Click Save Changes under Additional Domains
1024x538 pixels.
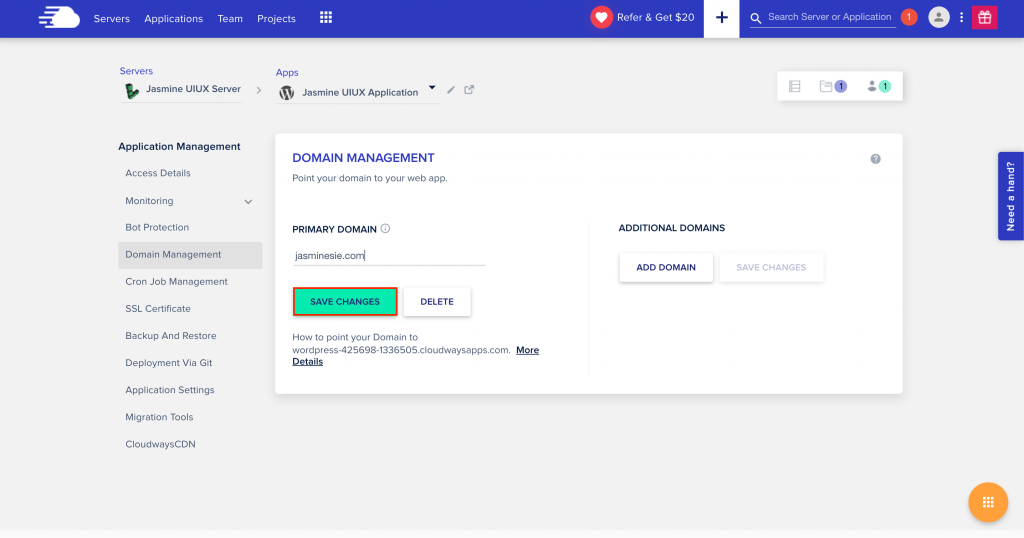tap(771, 268)
